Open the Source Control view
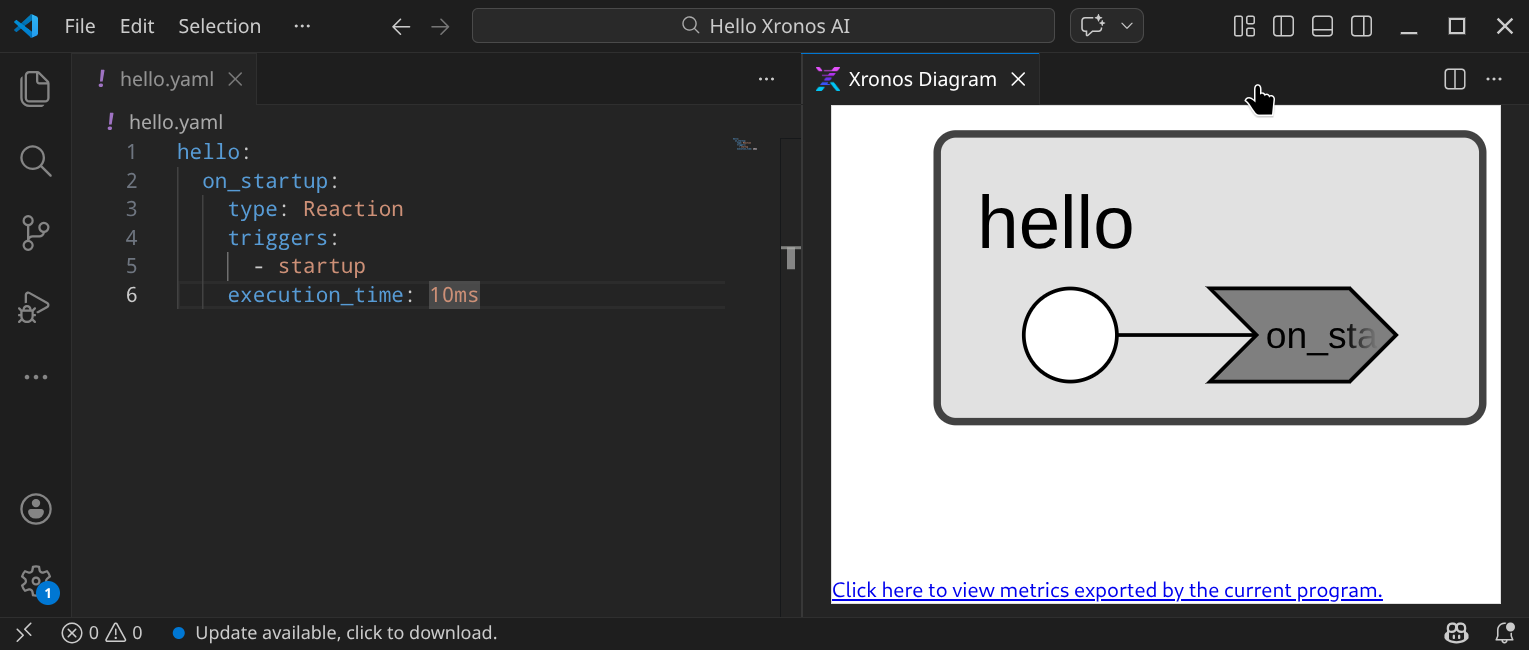 tap(35, 233)
